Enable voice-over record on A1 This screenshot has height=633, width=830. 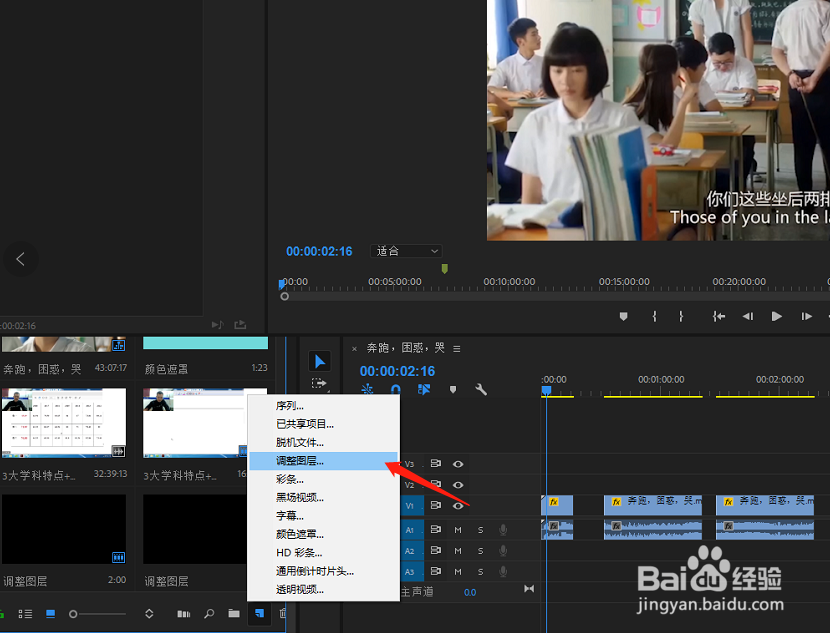coord(503,529)
